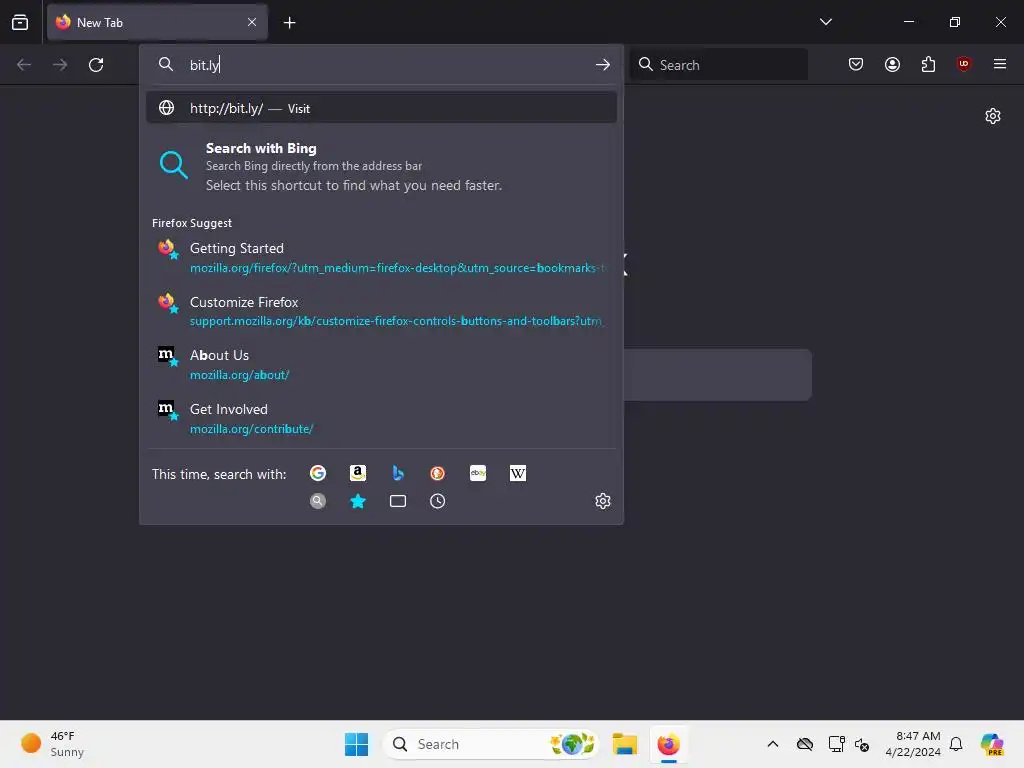Image resolution: width=1024 pixels, height=768 pixels.
Task: Open the Firefox account icon
Action: pos(892,64)
